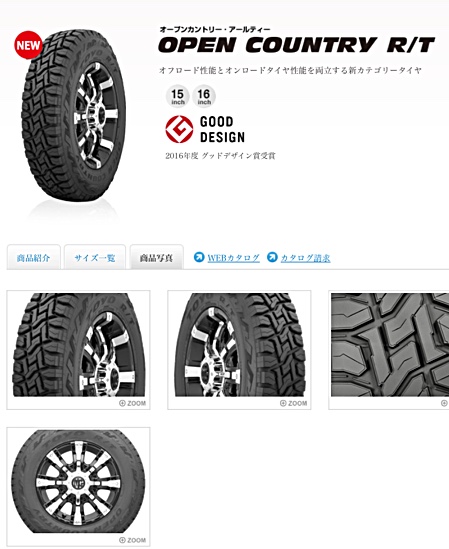Open the left-angle tire thumbnail image
Image resolution: width=449 pixels, height=549 pixels.
(79, 345)
